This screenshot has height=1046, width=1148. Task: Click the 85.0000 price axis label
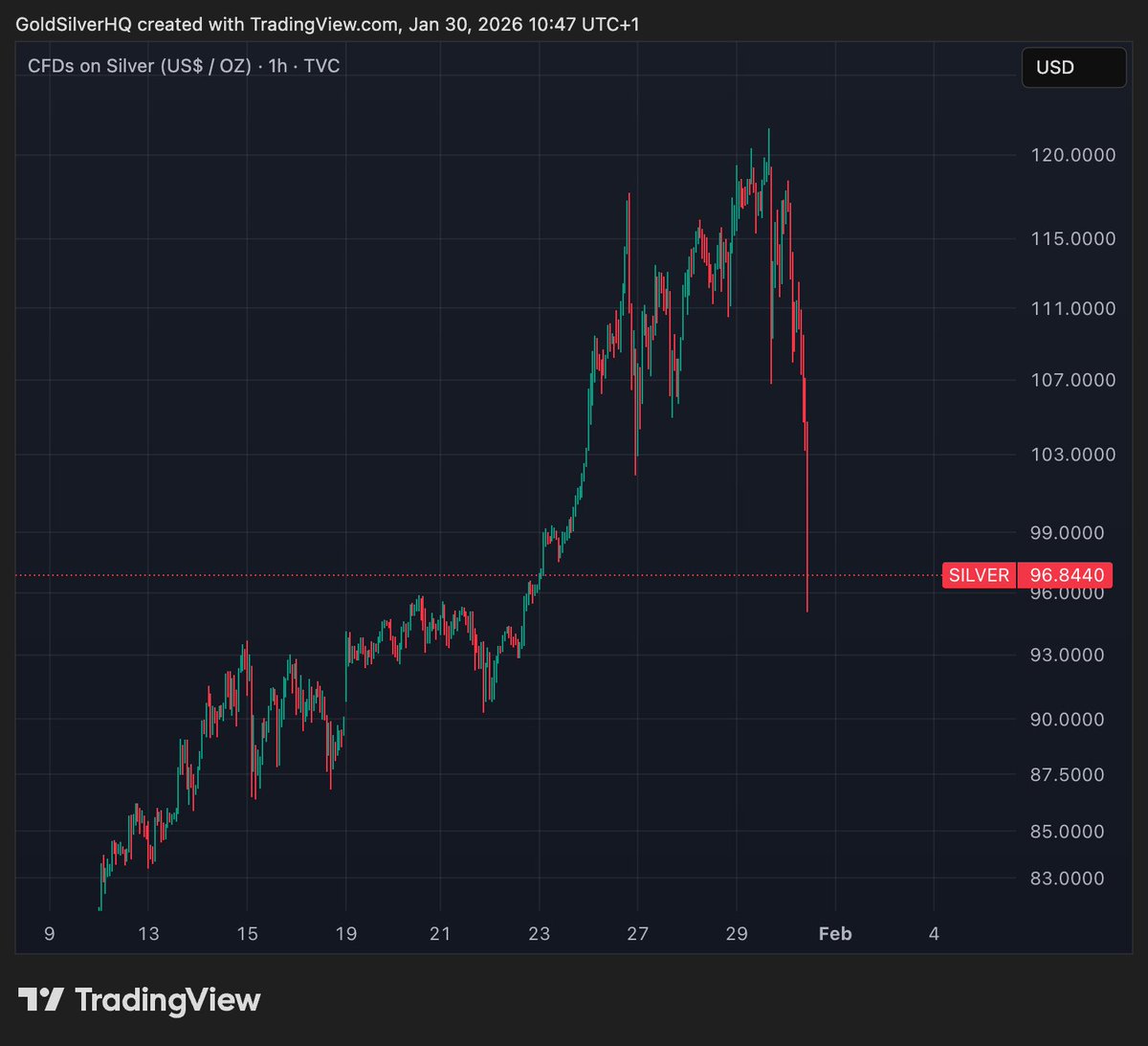pos(1067,832)
